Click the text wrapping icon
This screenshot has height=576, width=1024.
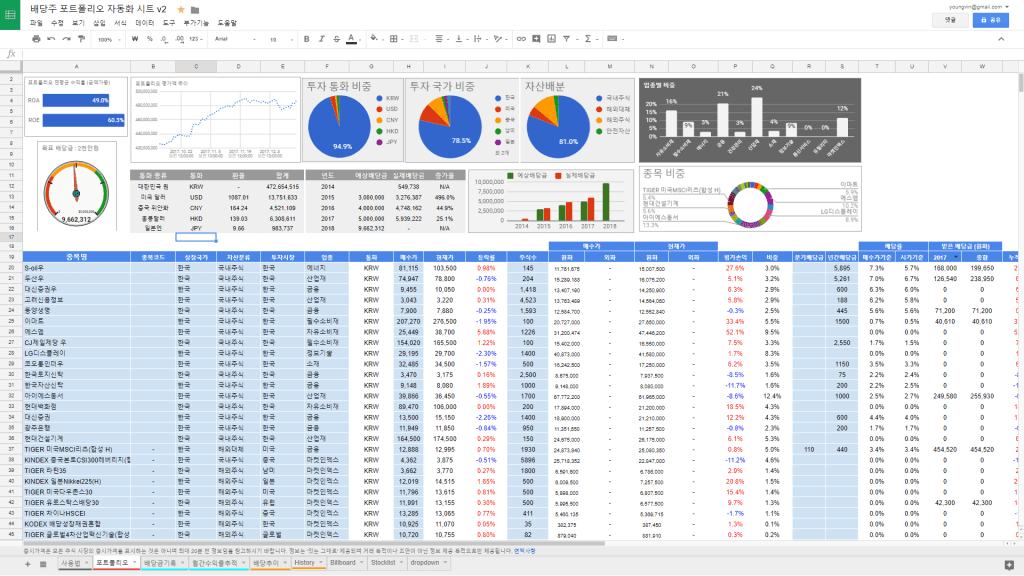pyautogui.click(x=477, y=39)
